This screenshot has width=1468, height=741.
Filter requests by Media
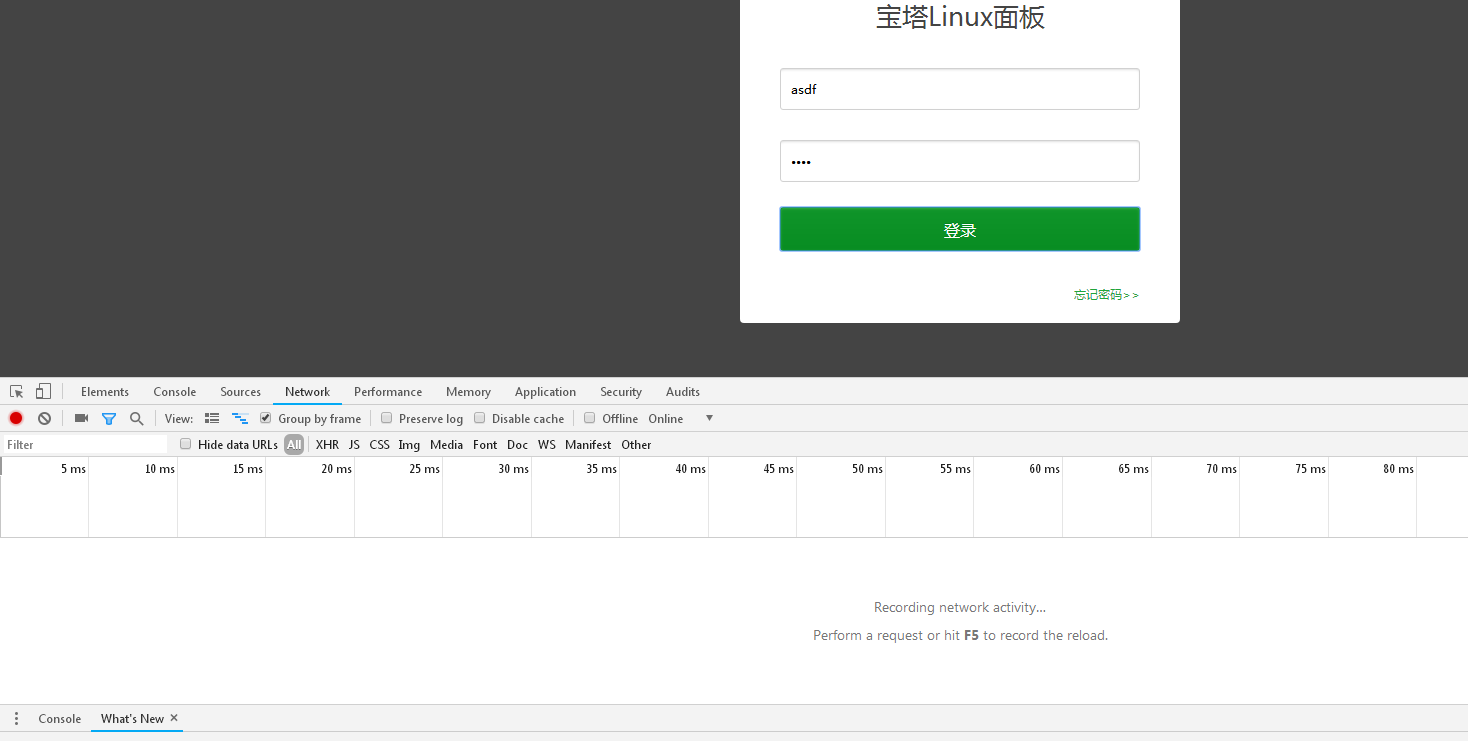[446, 445]
